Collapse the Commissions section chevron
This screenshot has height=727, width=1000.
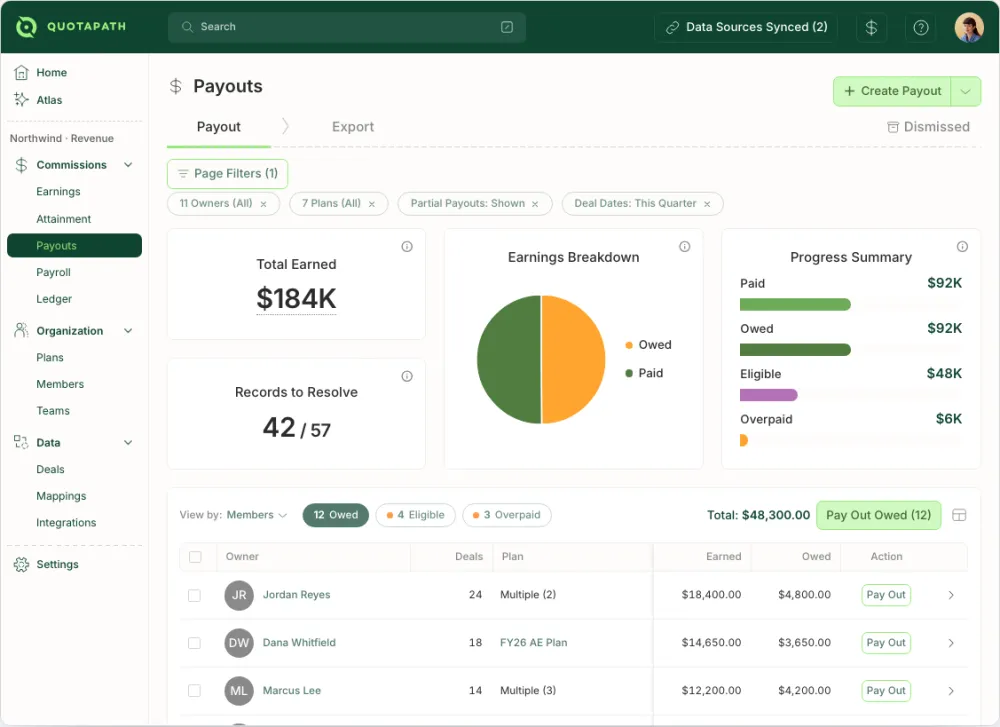pyautogui.click(x=128, y=165)
